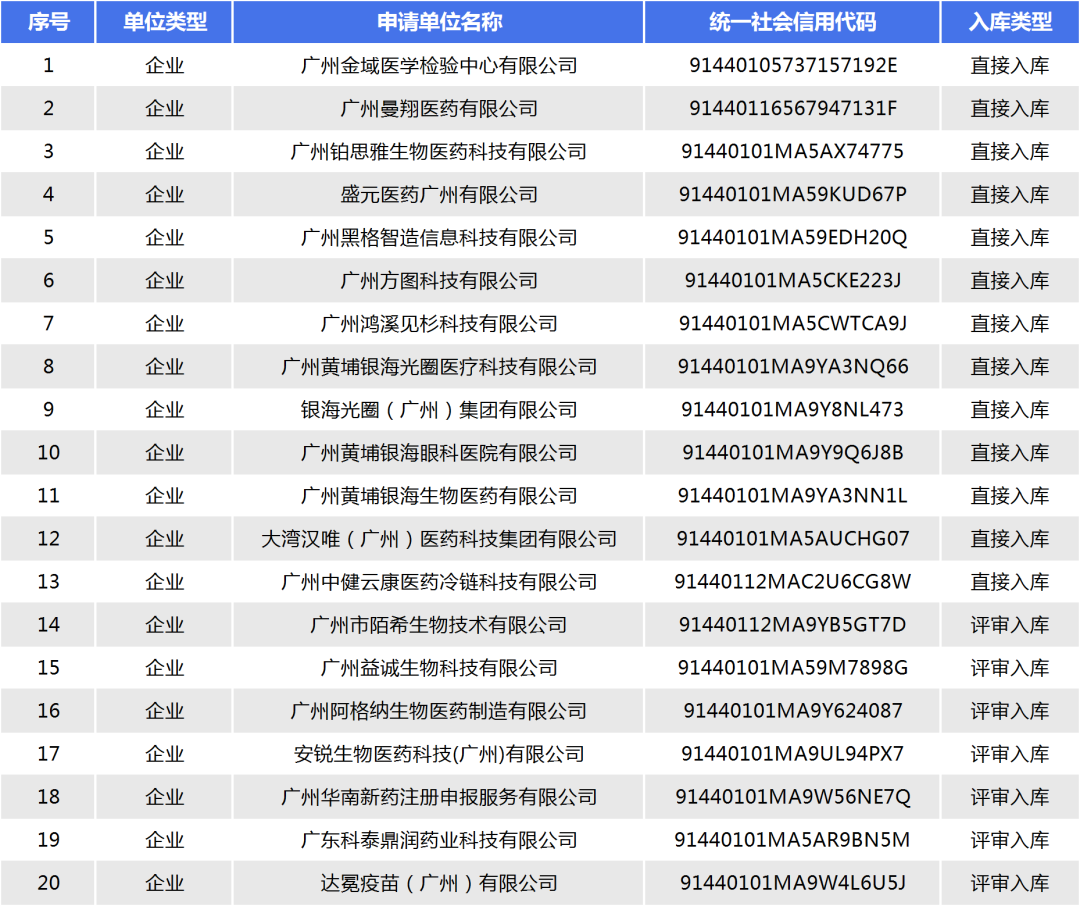This screenshot has width=1080, height=906.
Task: Select code 91440101MA5AUCHG07
Action: point(793,539)
